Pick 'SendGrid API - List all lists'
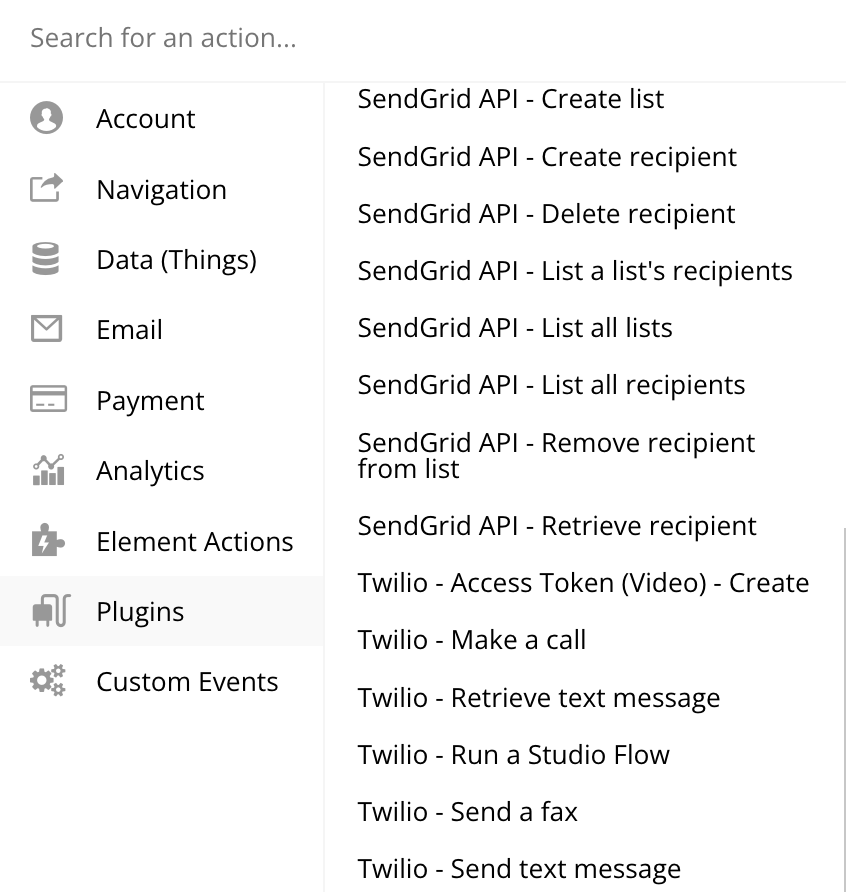 (x=515, y=328)
